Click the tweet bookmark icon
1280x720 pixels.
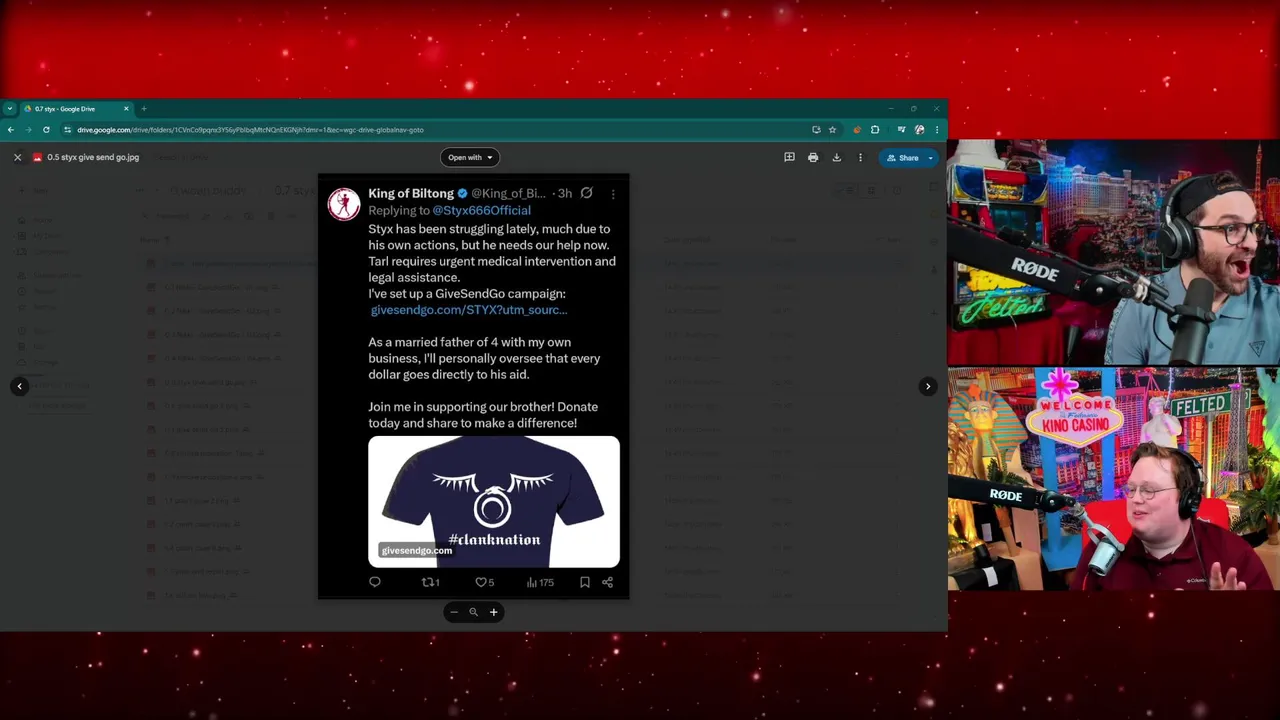[x=585, y=582]
